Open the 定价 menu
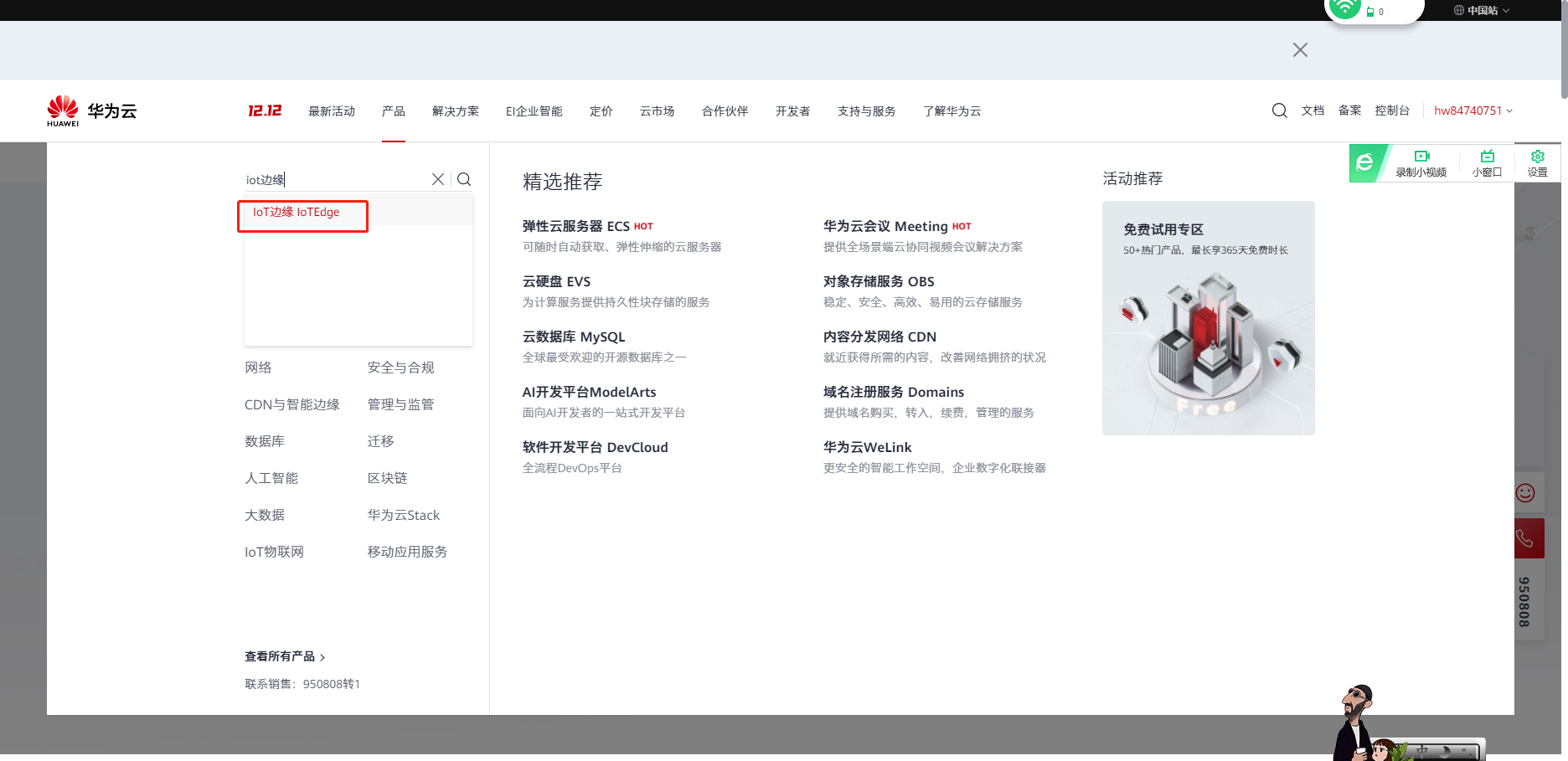 pos(601,111)
